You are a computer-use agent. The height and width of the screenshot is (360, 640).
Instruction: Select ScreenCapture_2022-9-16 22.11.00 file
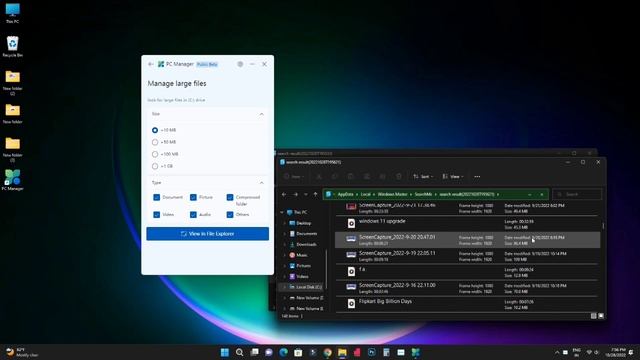click(x=467, y=288)
